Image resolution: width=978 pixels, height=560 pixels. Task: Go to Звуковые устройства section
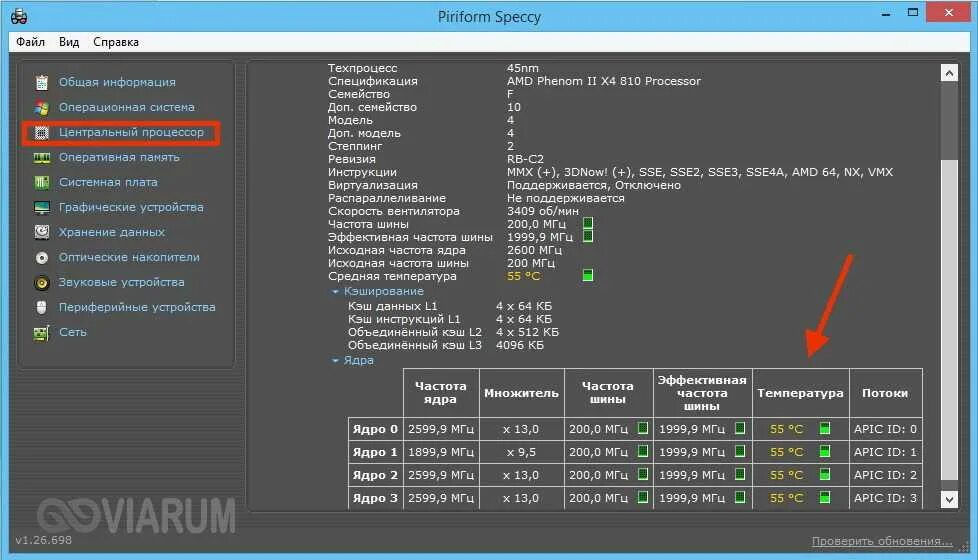click(122, 282)
